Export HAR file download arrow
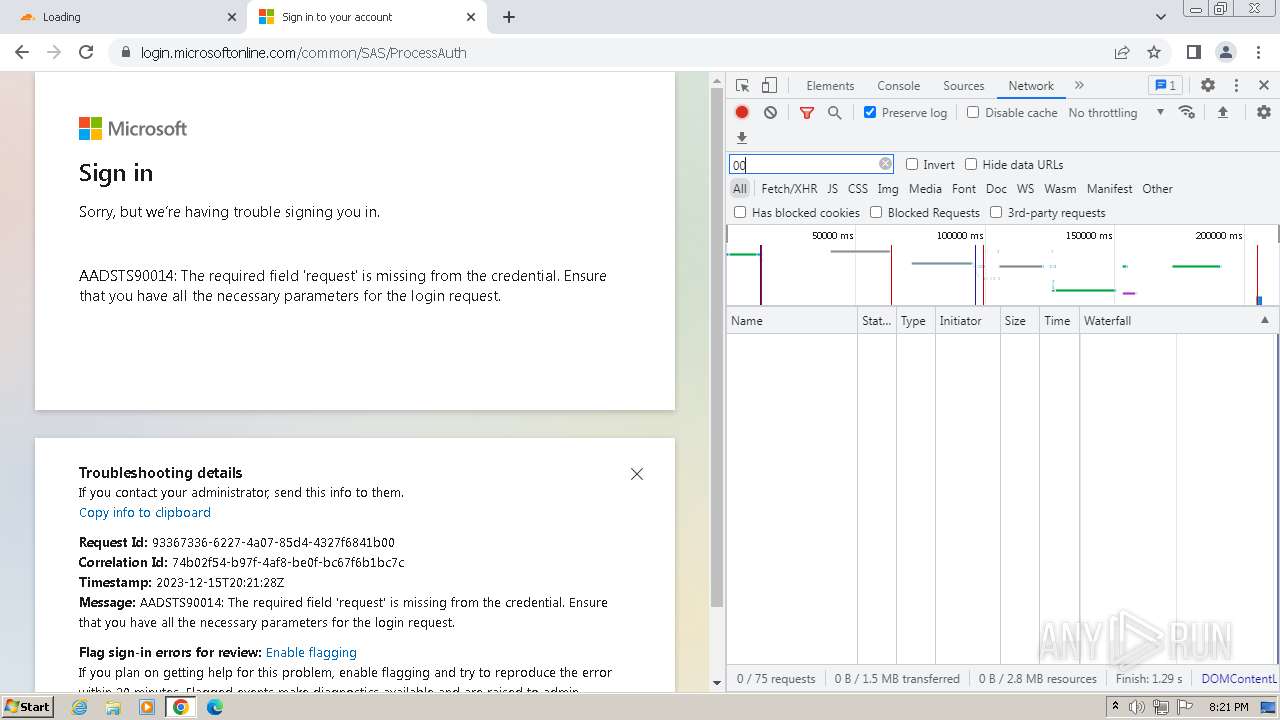This screenshot has height=720, width=1280. tap(742, 138)
